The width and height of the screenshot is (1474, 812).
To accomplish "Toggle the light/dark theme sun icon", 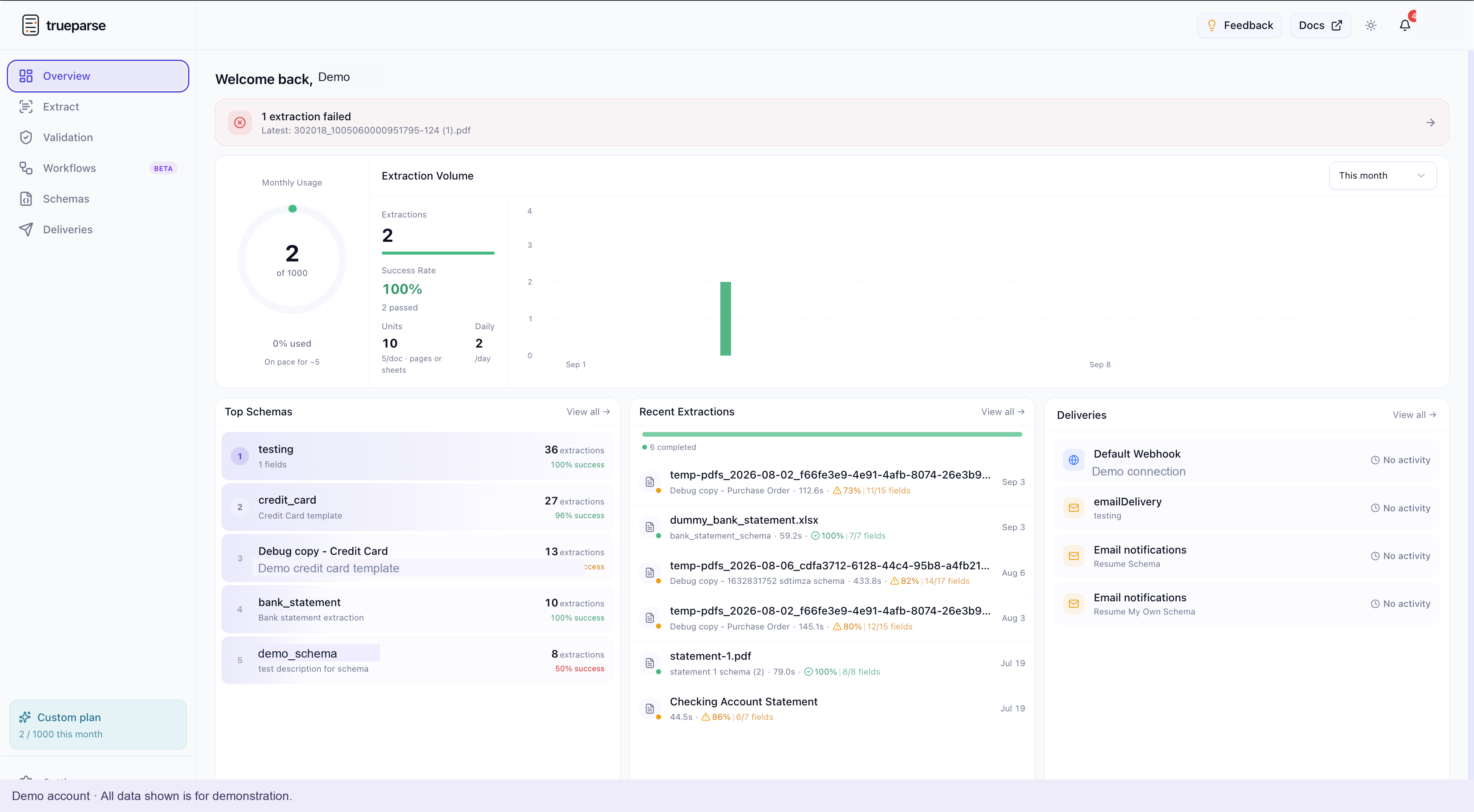I will 1371,25.
